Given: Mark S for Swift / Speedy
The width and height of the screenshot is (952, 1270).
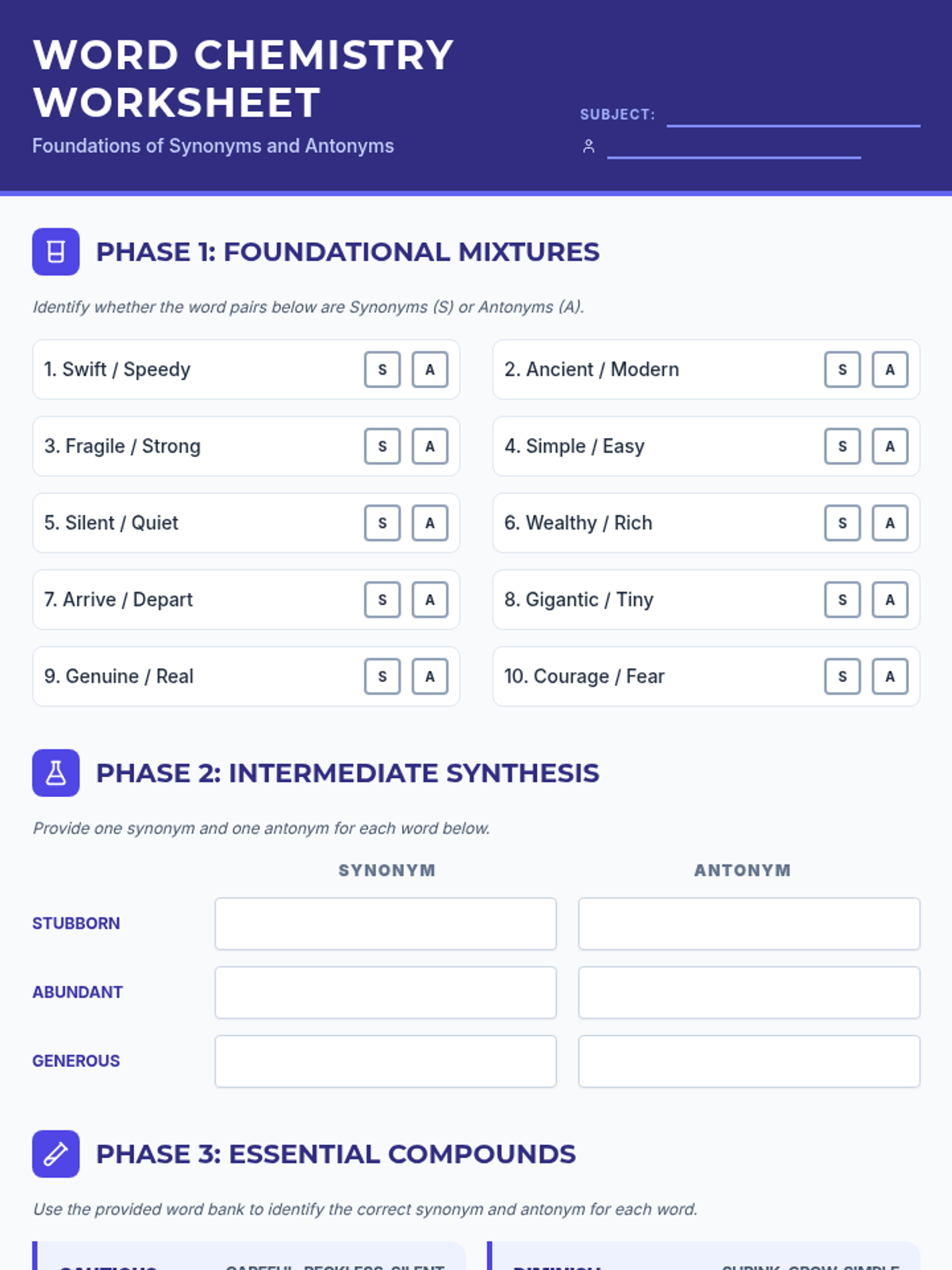Looking at the screenshot, I should [382, 369].
